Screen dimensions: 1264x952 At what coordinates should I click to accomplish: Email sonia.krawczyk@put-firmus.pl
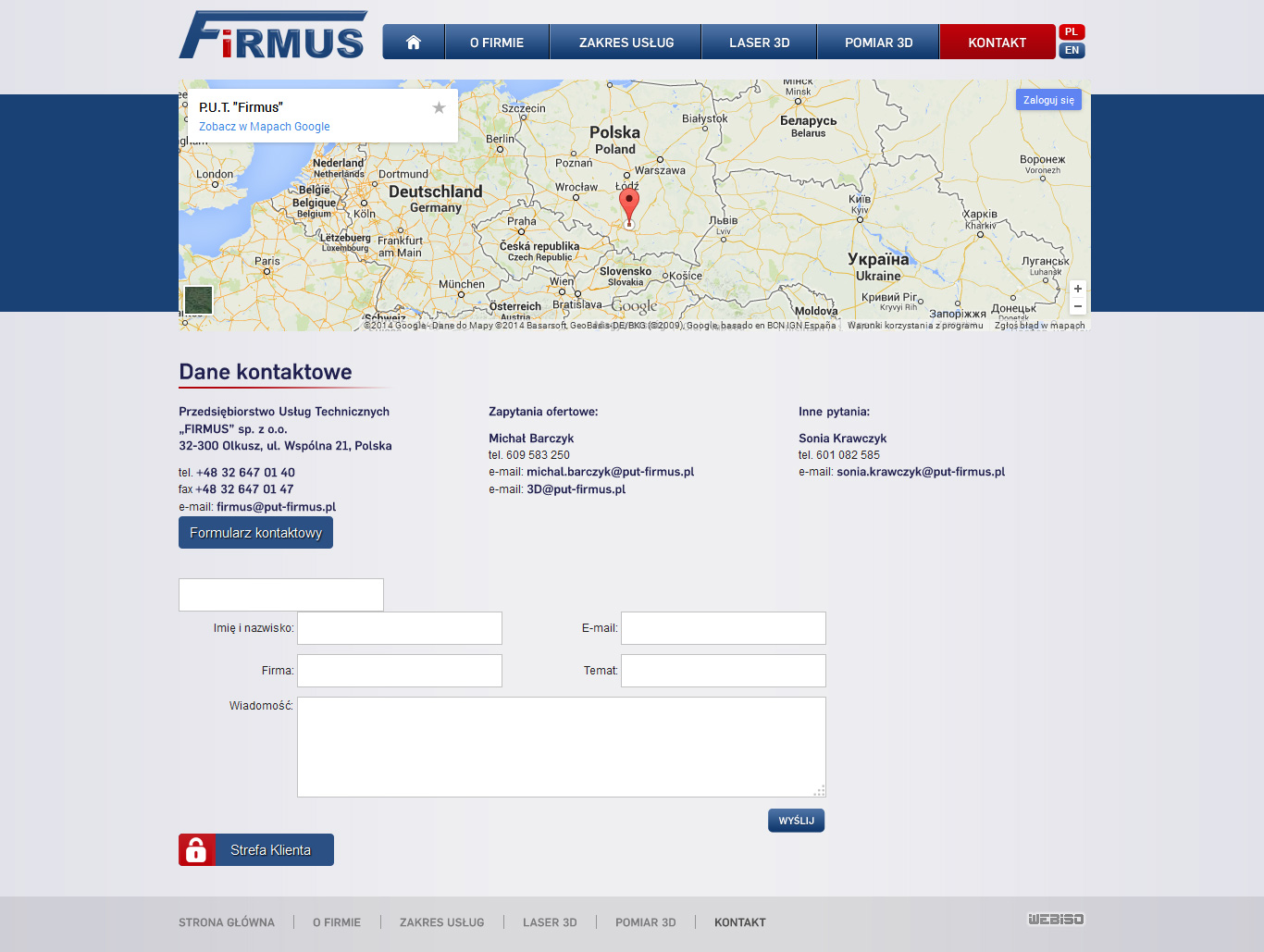[x=921, y=472]
